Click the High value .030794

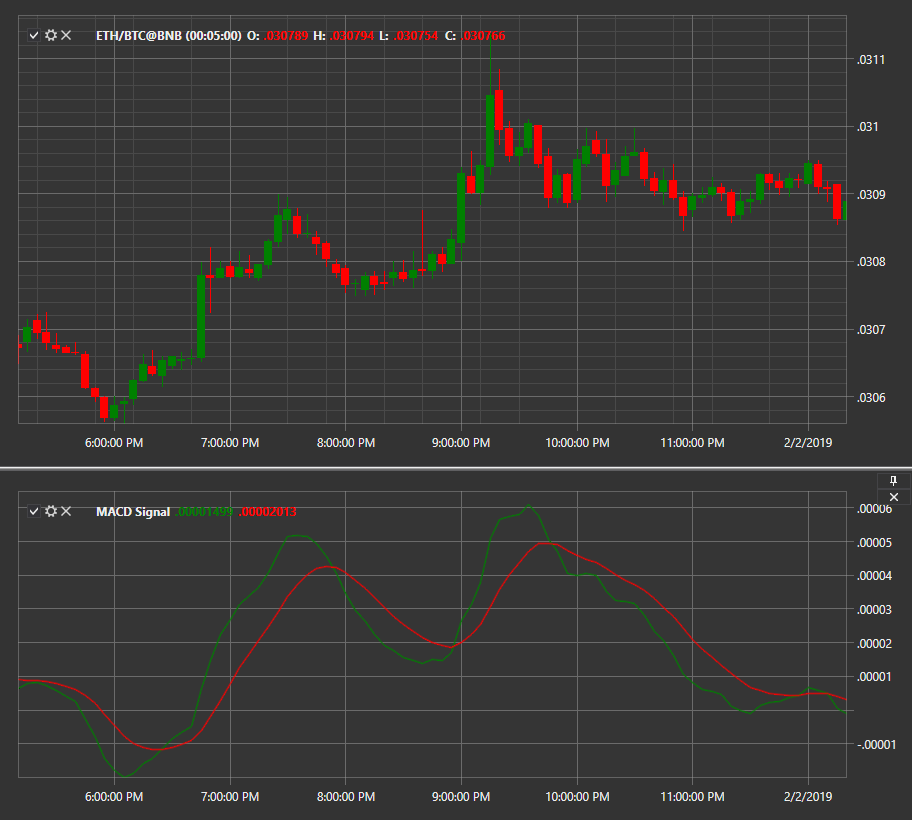(352, 35)
